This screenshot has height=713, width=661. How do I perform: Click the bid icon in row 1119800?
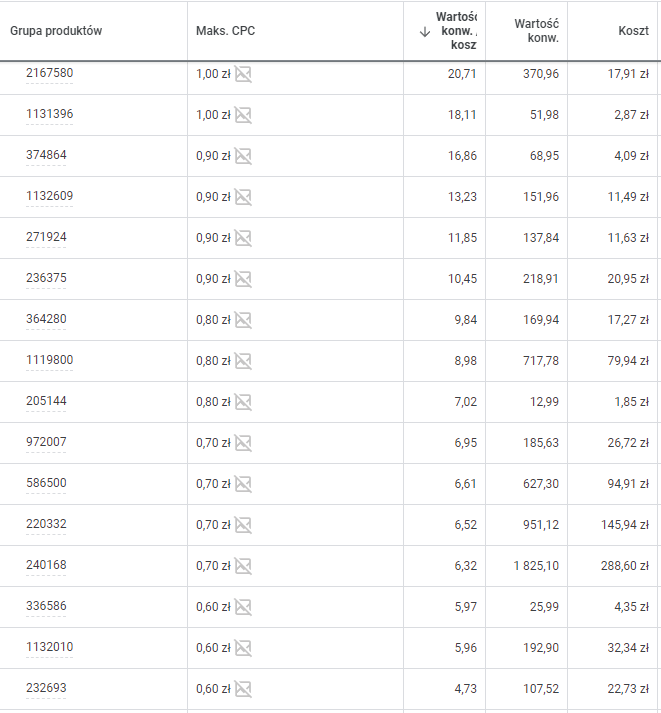[243, 361]
